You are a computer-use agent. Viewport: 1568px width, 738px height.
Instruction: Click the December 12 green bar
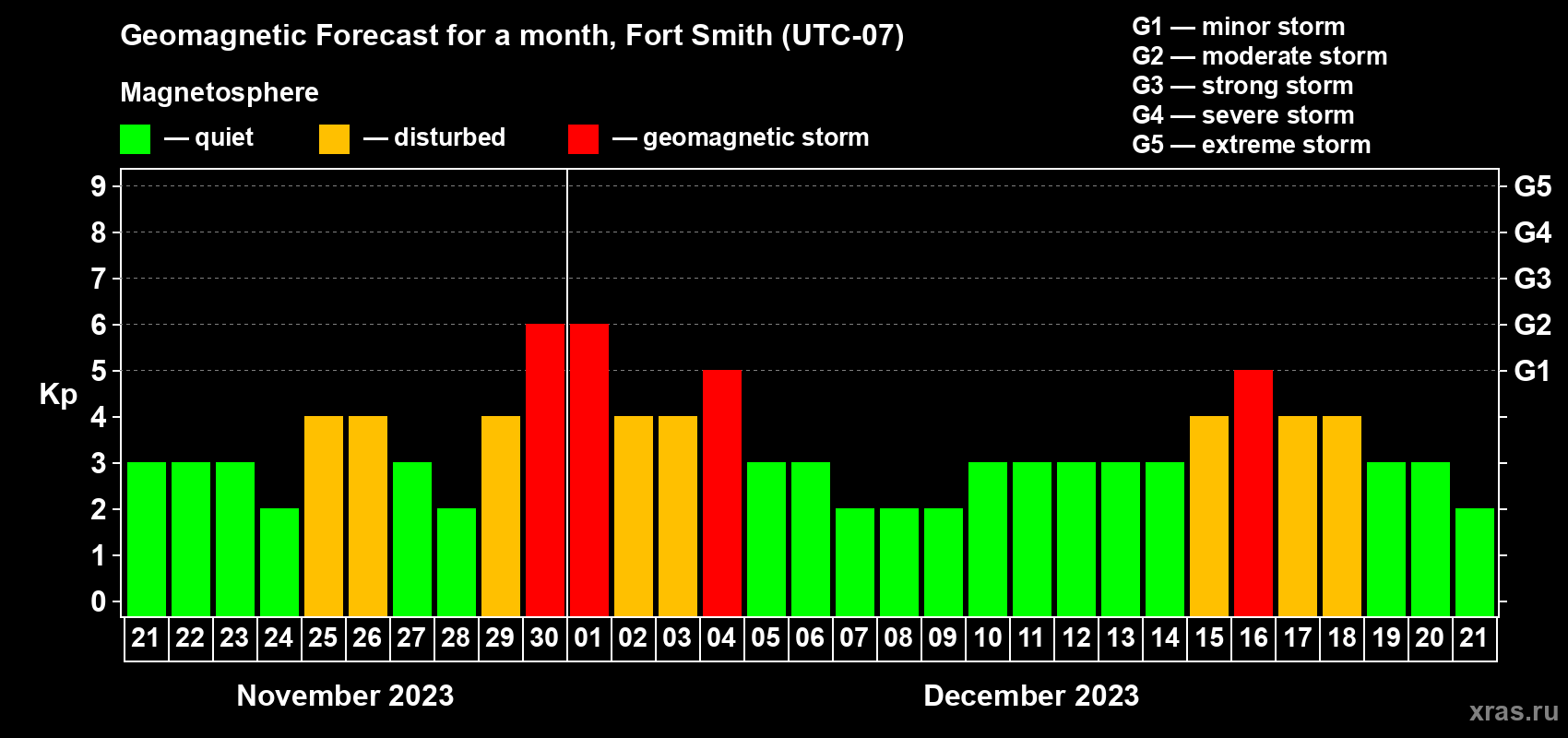[1076, 540]
